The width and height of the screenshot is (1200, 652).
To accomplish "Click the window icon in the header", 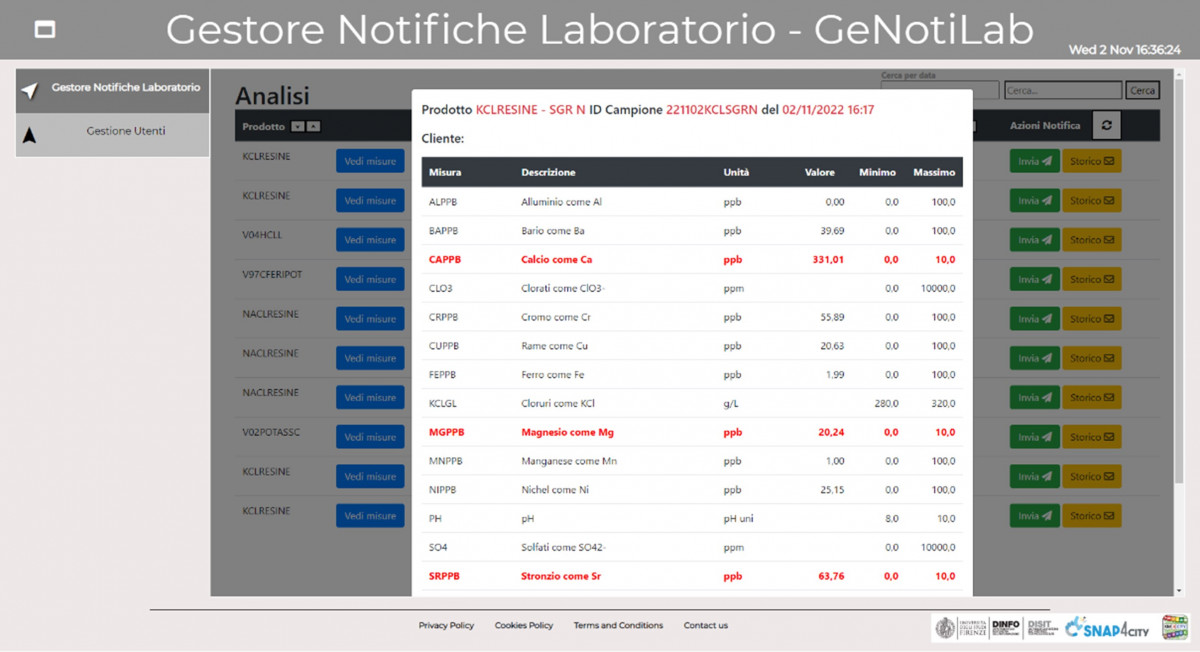I will 45,30.
